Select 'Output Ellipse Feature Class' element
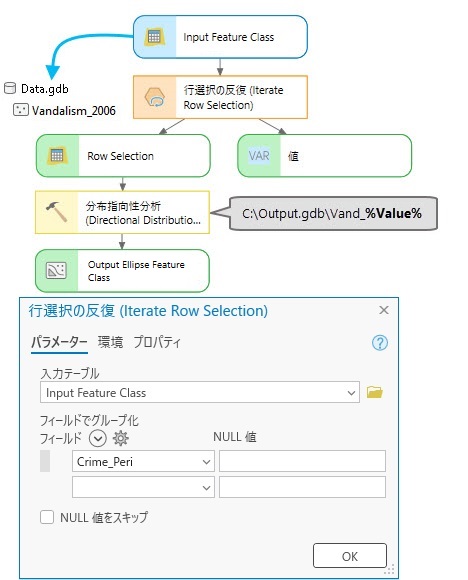The height and width of the screenshot is (580, 468). [x=122, y=271]
